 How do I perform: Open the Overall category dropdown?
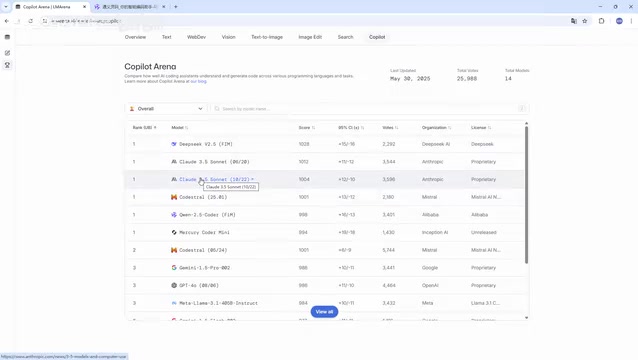(x=166, y=109)
